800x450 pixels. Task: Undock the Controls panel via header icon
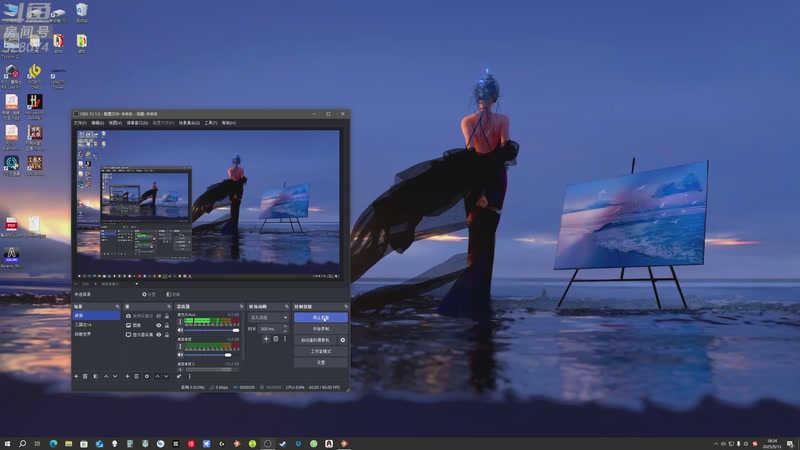click(x=346, y=306)
